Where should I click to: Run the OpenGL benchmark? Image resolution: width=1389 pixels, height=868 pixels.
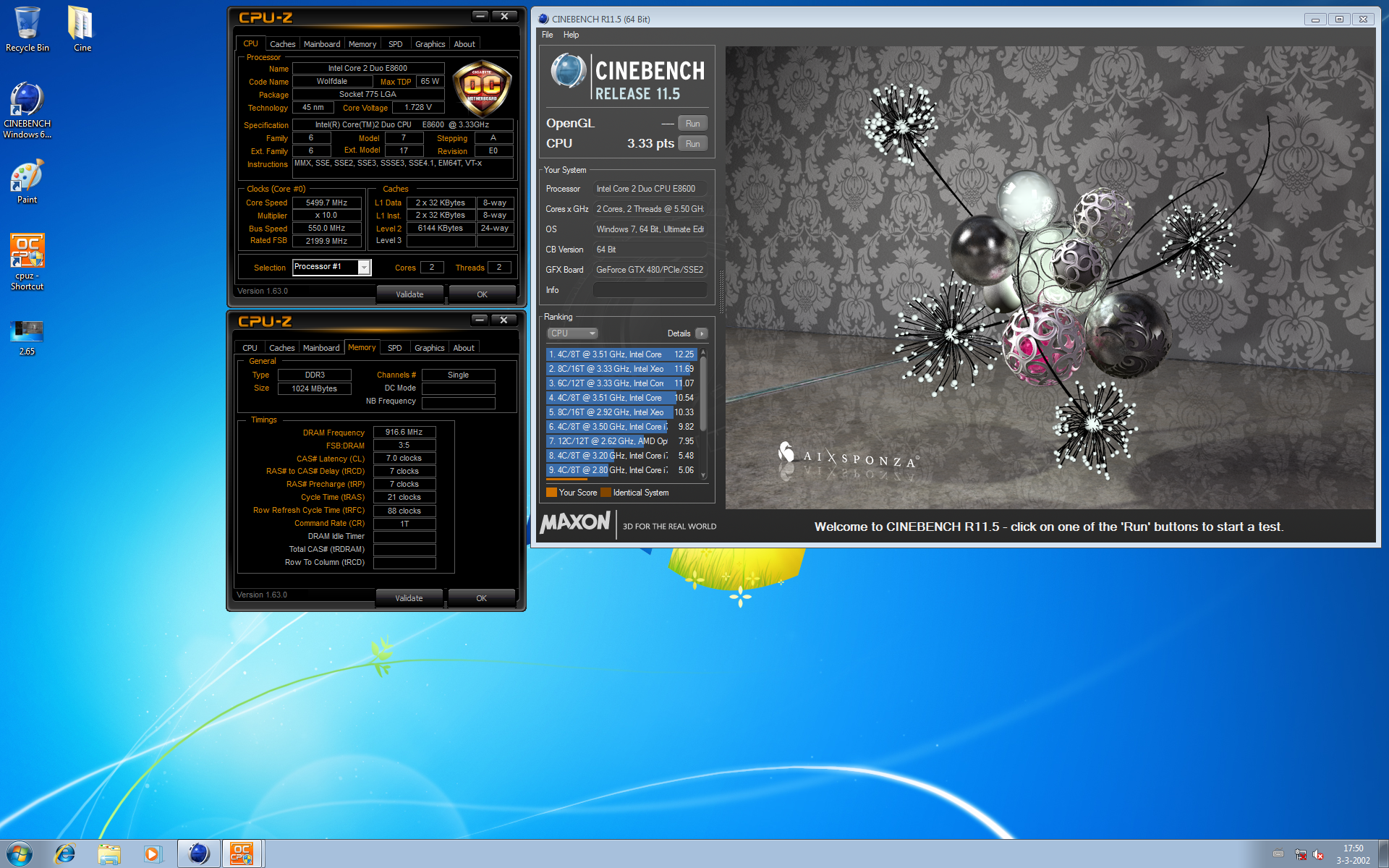[693, 124]
